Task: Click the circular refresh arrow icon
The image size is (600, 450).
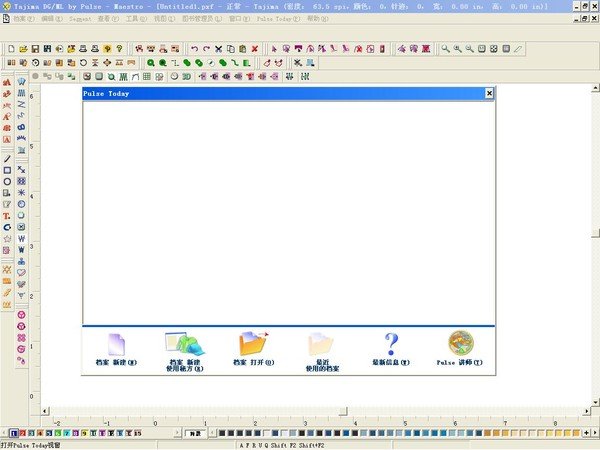Action: [83, 63]
